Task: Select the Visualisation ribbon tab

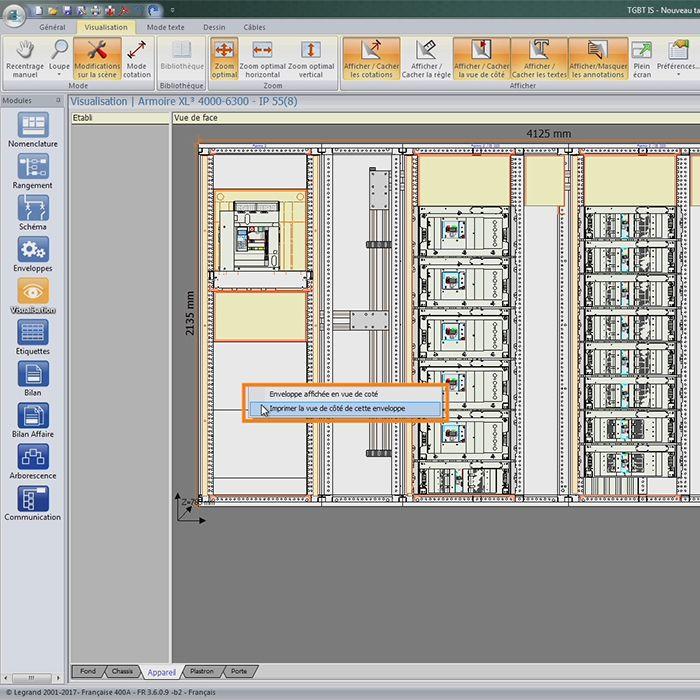Action: (106, 27)
